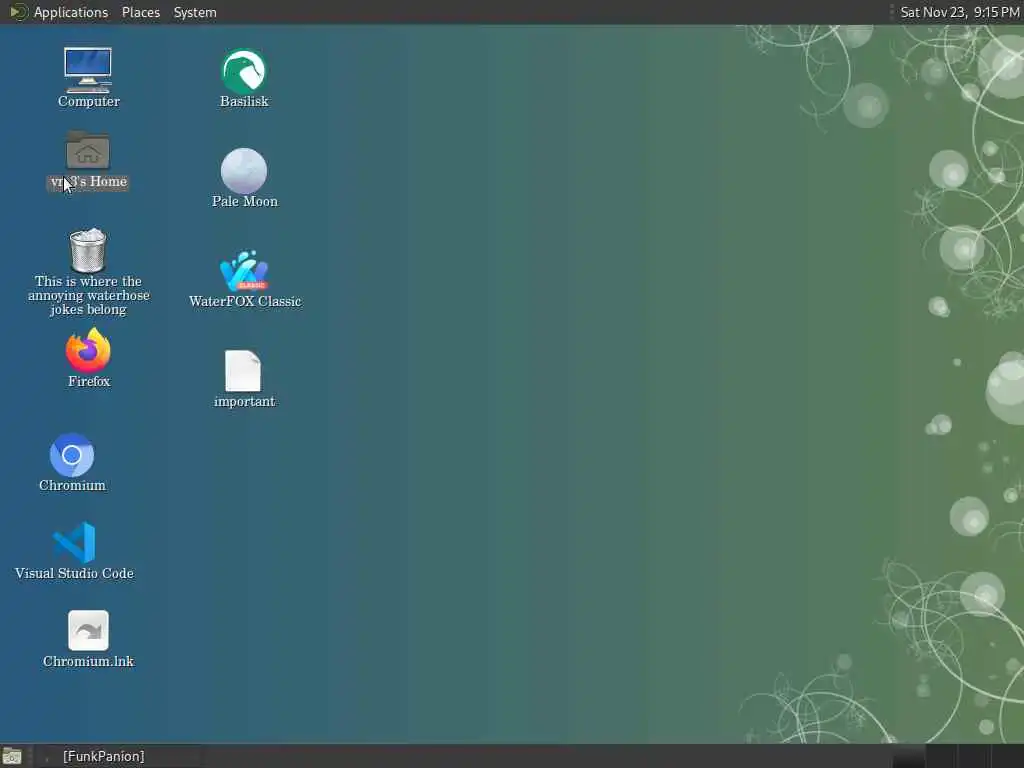Select the trash can icon
This screenshot has width=1024, height=768.
coord(88,250)
